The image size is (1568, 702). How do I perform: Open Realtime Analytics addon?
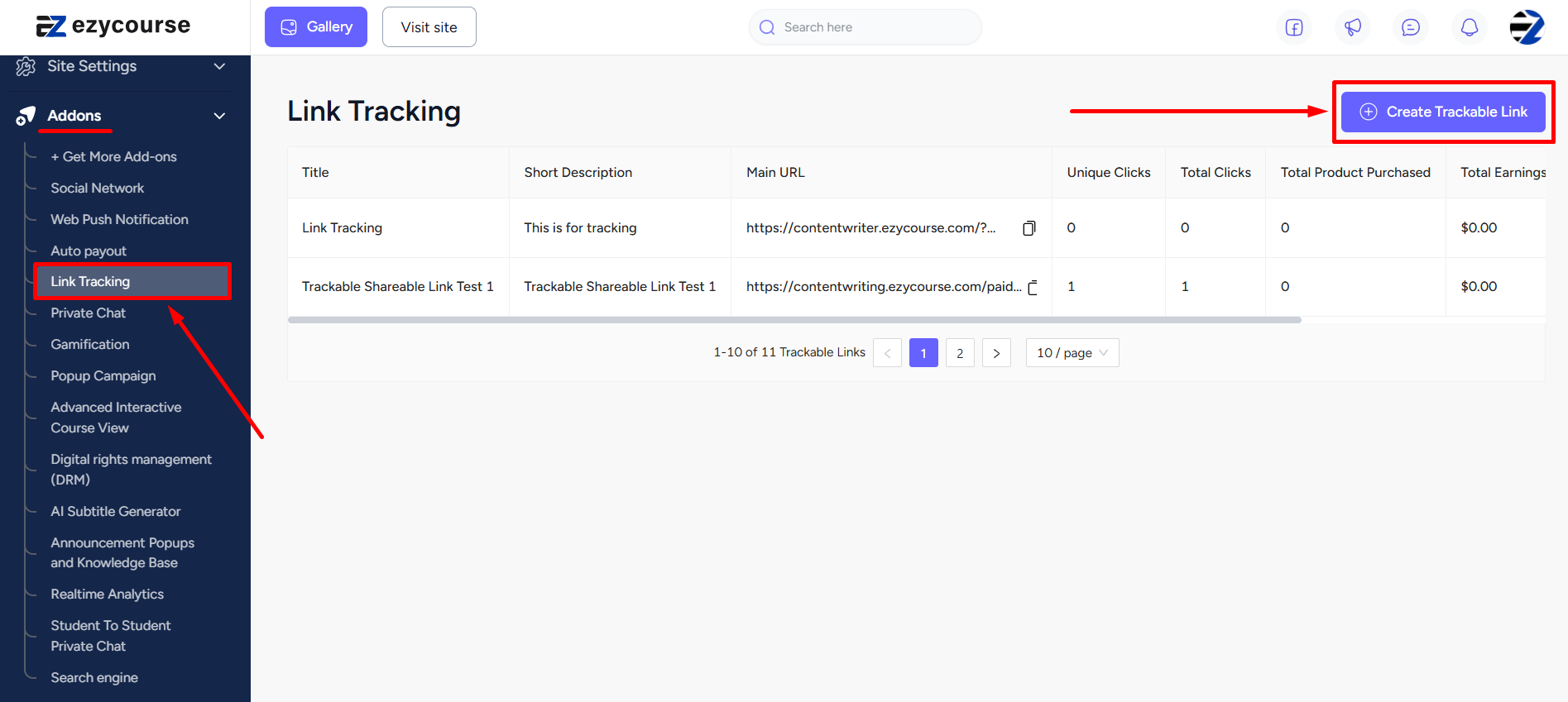tap(107, 595)
